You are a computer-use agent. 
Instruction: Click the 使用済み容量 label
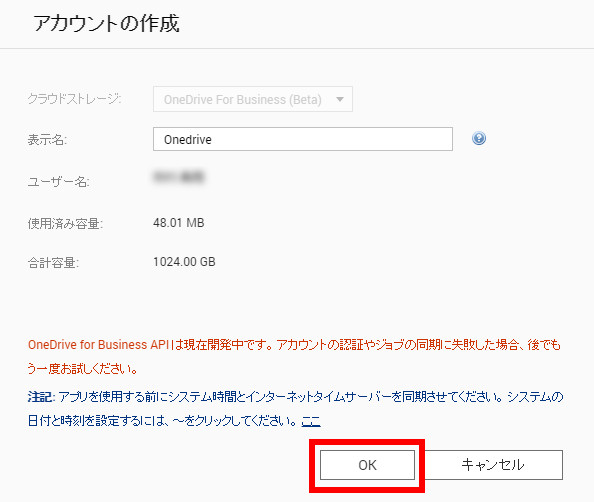click(x=65, y=224)
